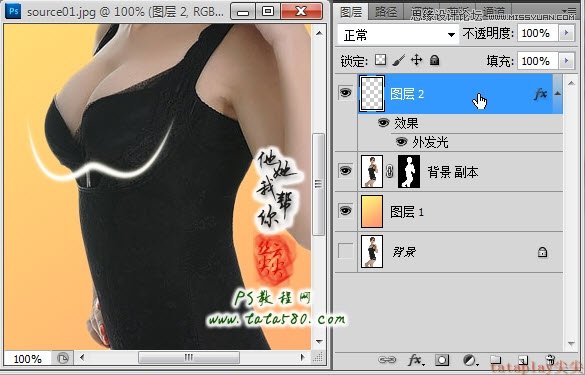The width and height of the screenshot is (585, 375).
Task: Click the document scroll left arrow
Action: tap(82, 358)
